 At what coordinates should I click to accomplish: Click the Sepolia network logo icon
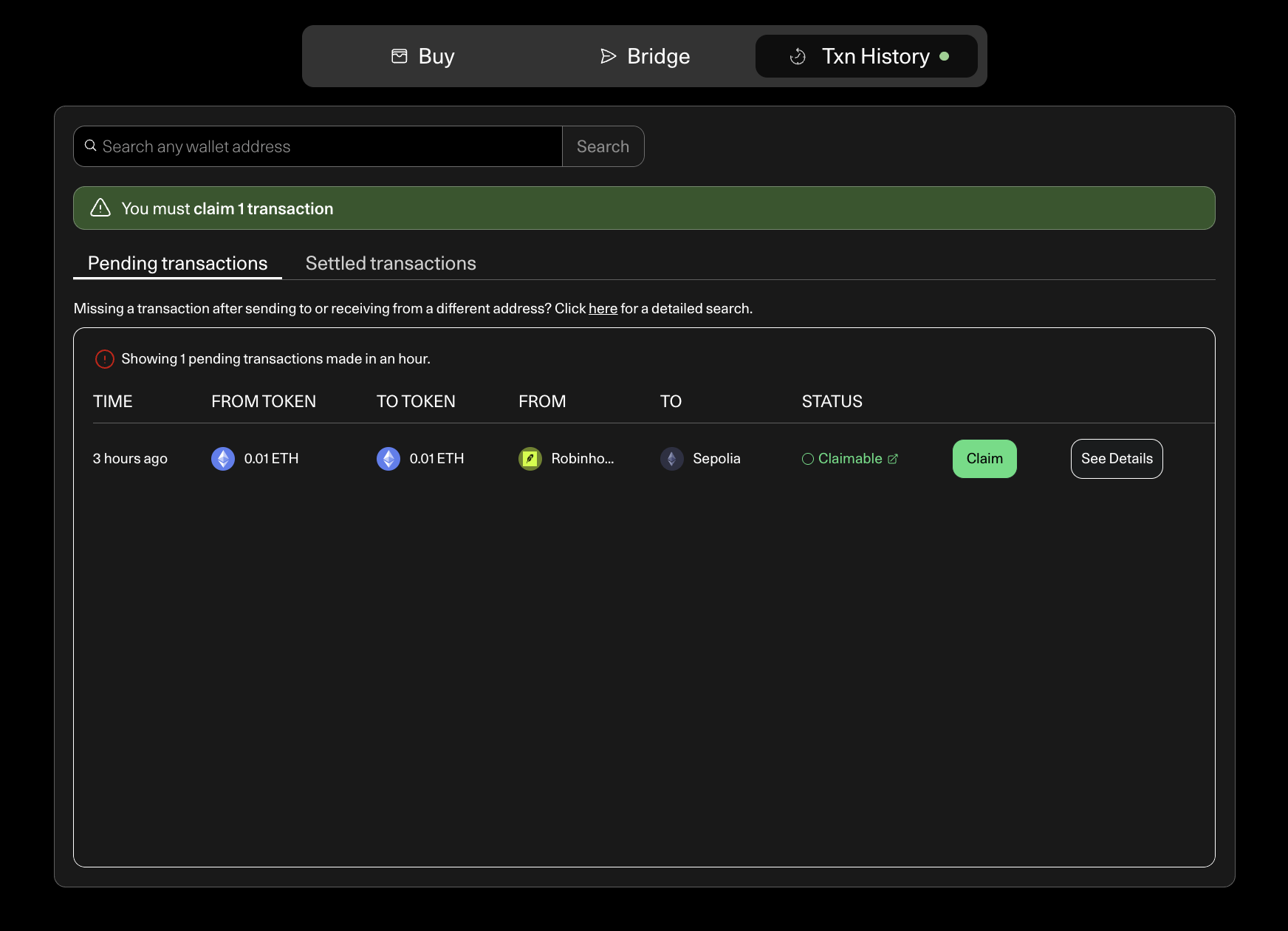(672, 459)
